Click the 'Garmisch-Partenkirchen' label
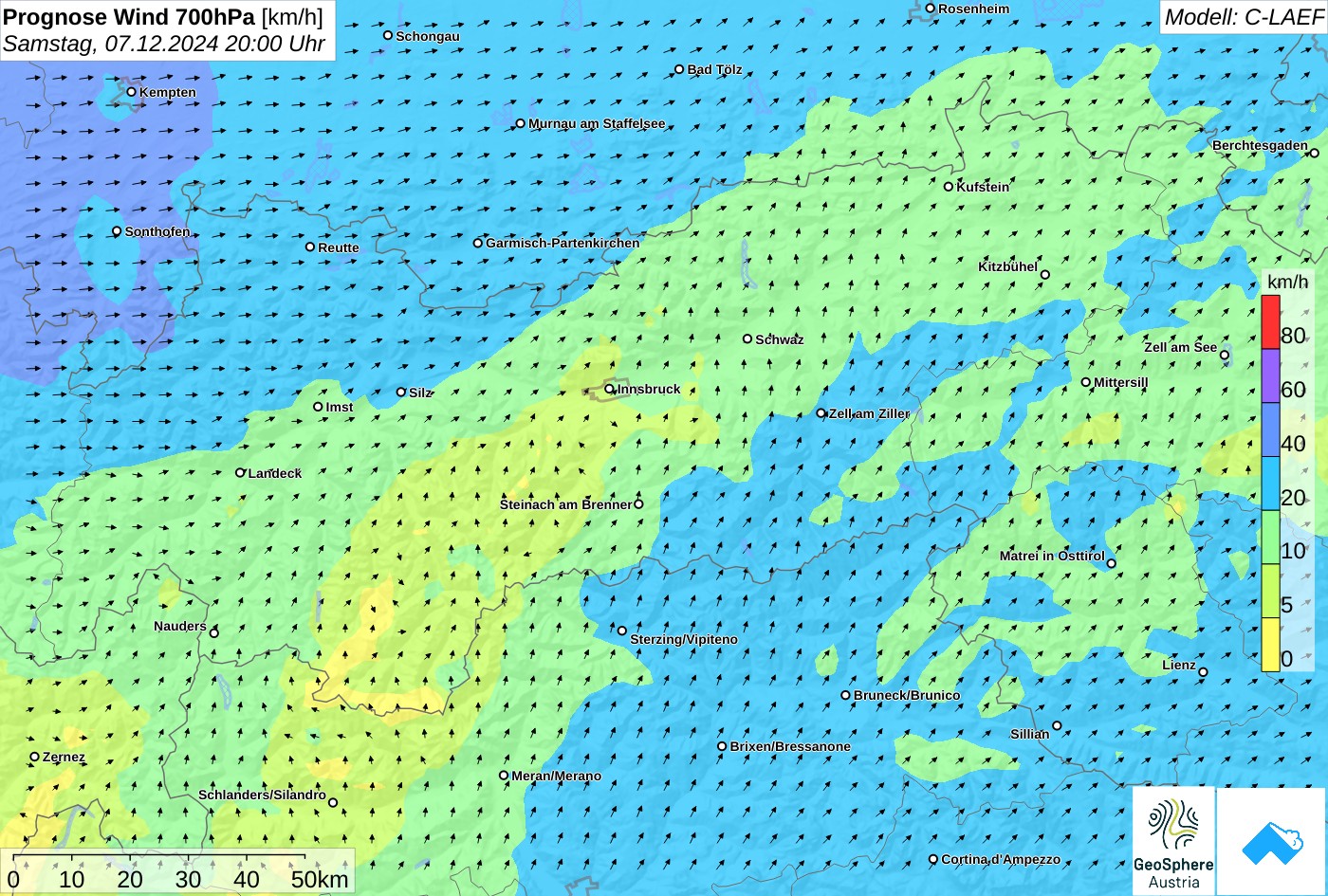 click(563, 243)
